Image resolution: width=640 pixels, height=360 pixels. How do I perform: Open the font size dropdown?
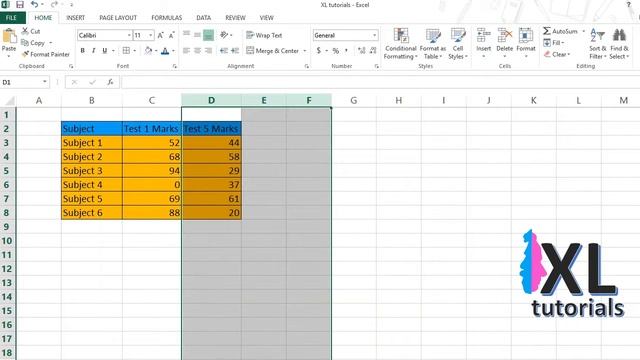click(x=151, y=36)
